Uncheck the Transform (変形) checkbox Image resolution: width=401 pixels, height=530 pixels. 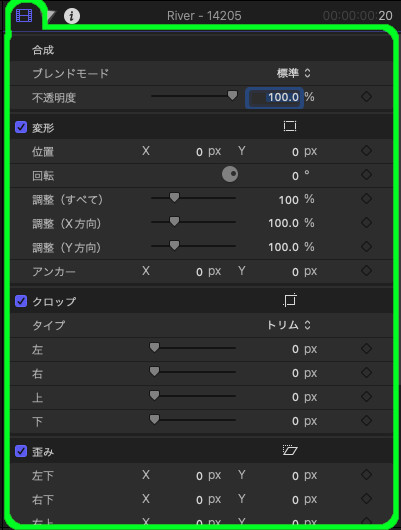[x=21, y=127]
